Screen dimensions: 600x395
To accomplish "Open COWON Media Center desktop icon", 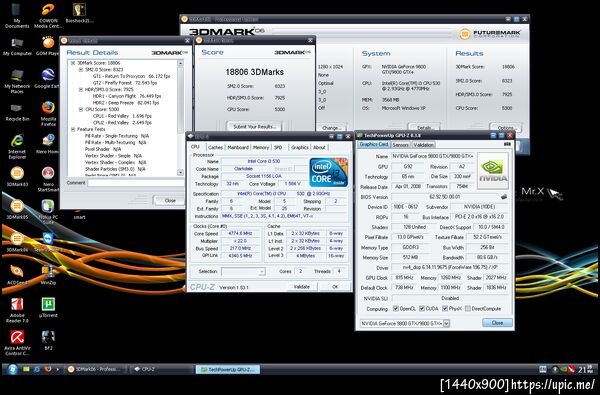I will pyautogui.click(x=48, y=15).
